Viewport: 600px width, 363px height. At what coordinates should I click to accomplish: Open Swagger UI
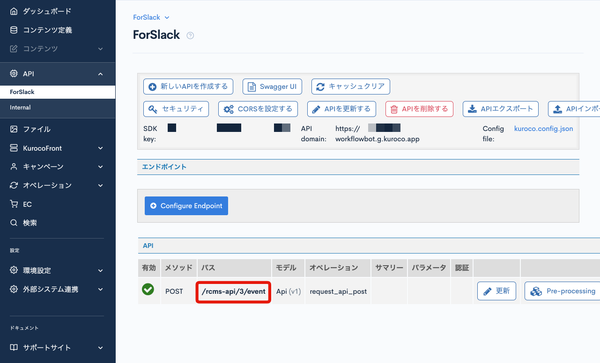[272, 86]
